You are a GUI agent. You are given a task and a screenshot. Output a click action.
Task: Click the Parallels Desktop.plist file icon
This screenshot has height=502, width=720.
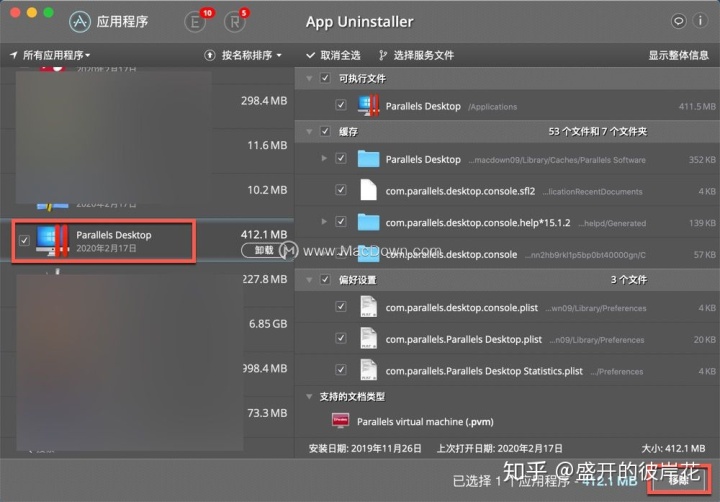coord(368,338)
